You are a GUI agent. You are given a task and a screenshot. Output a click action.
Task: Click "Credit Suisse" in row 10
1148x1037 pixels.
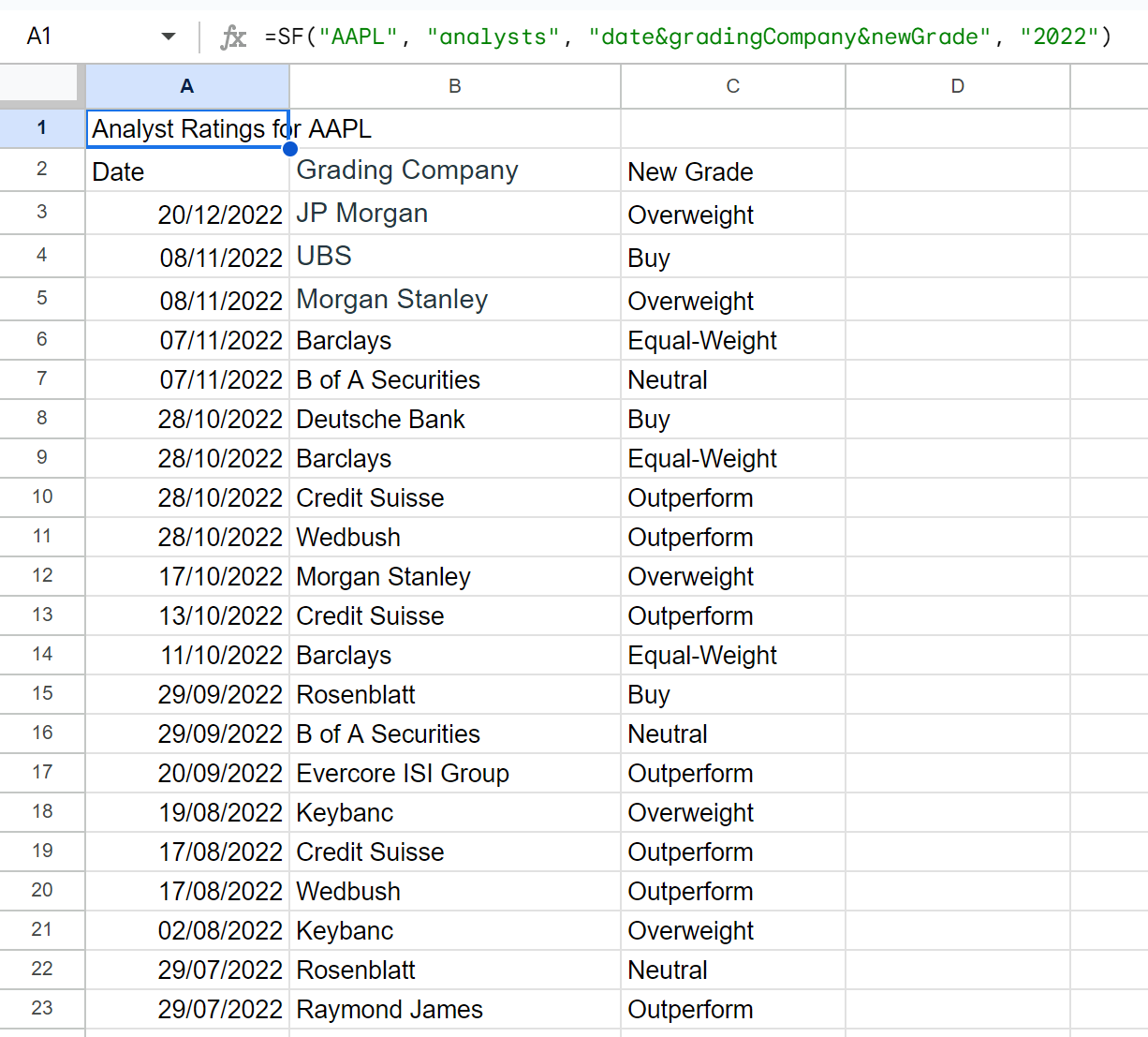(455, 497)
